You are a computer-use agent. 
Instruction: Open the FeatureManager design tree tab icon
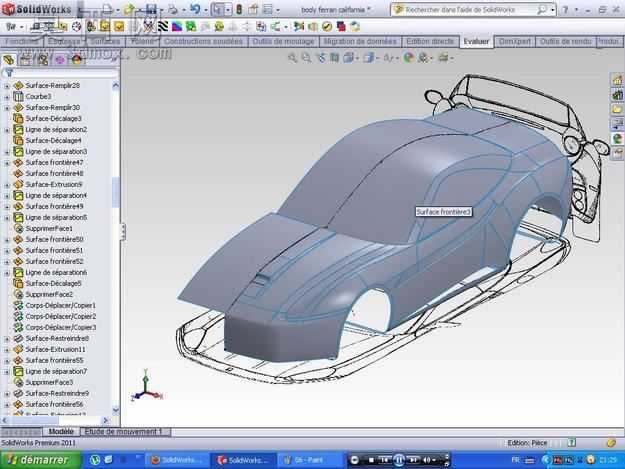9,60
